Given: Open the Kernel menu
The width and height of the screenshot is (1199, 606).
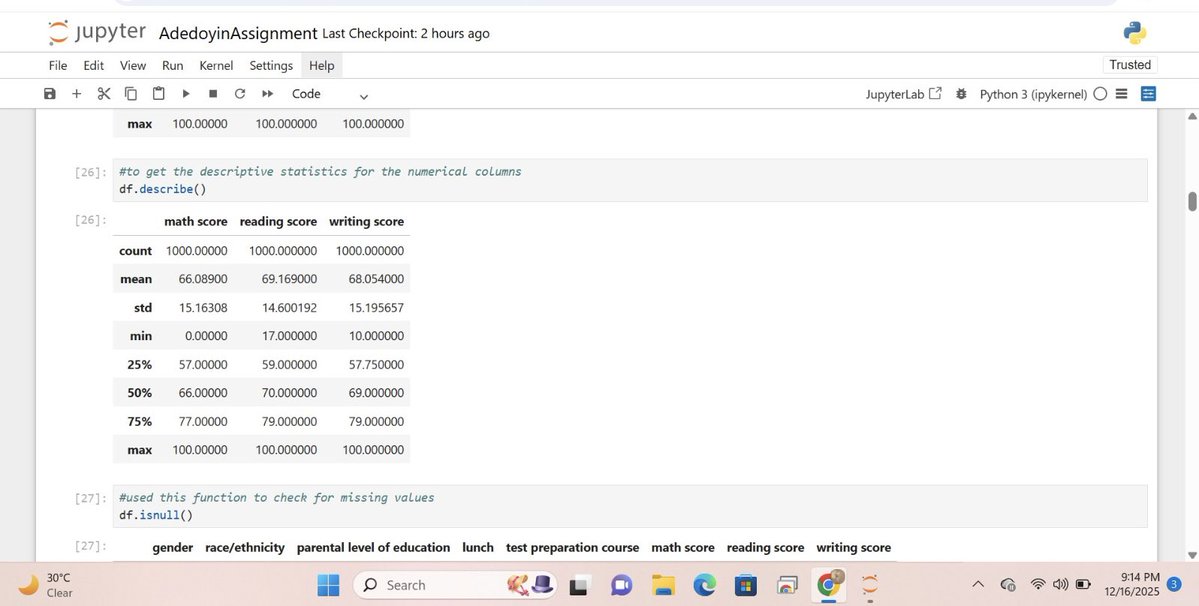Looking at the screenshot, I should click(x=216, y=66).
